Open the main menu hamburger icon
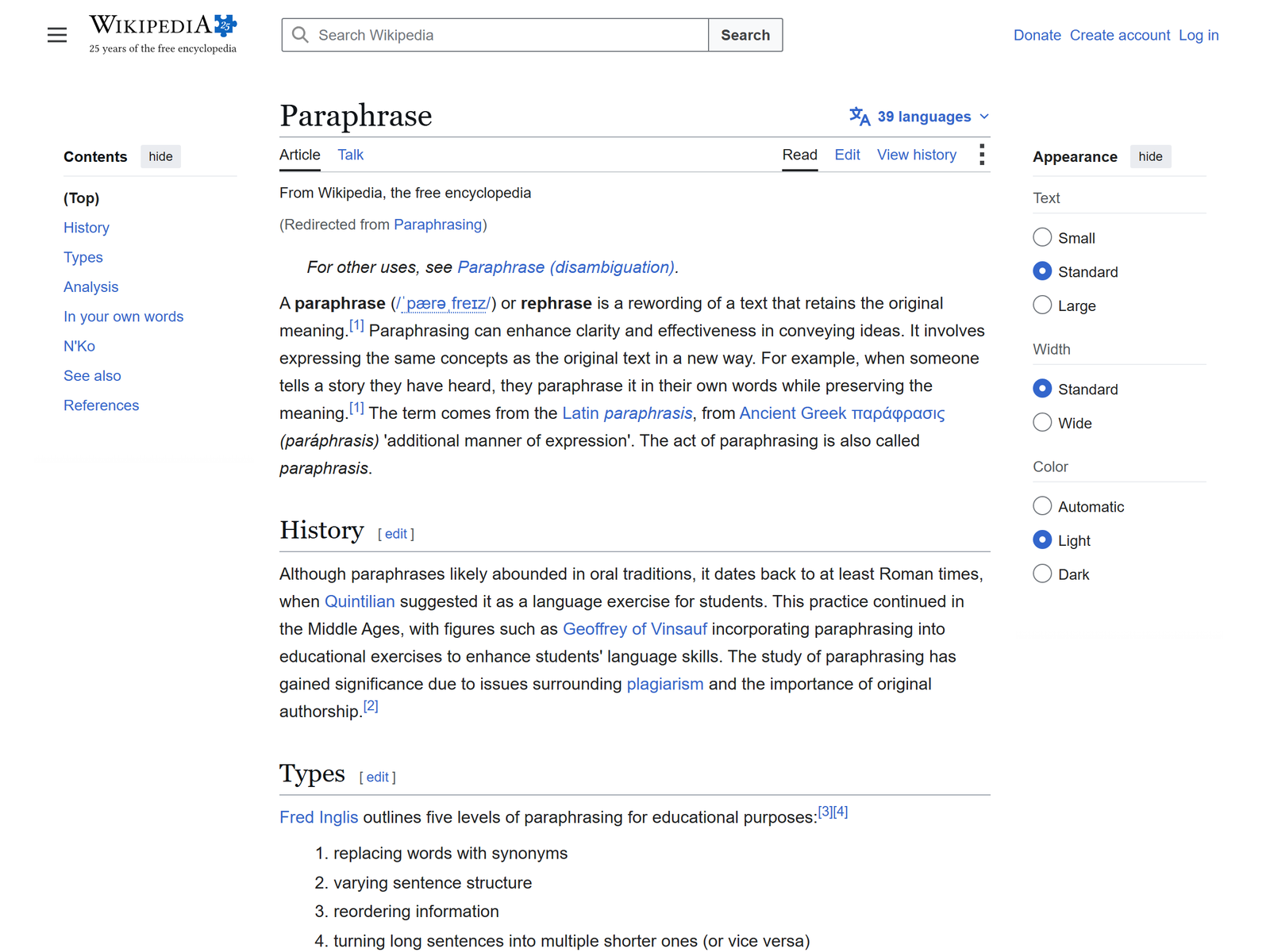The height and width of the screenshot is (952, 1270). pyautogui.click(x=57, y=35)
